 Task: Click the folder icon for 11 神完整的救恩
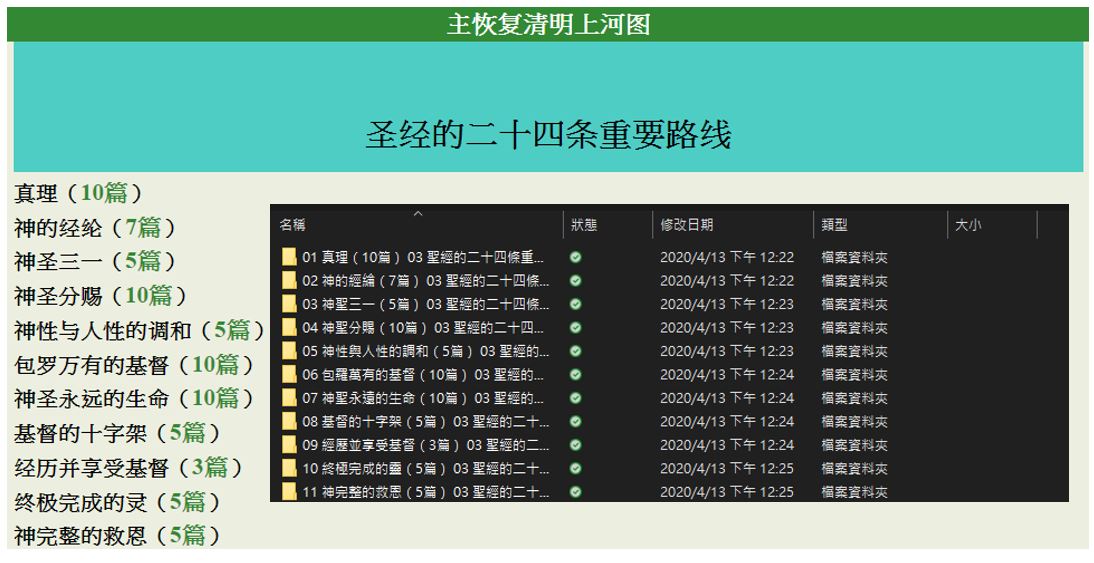289,492
